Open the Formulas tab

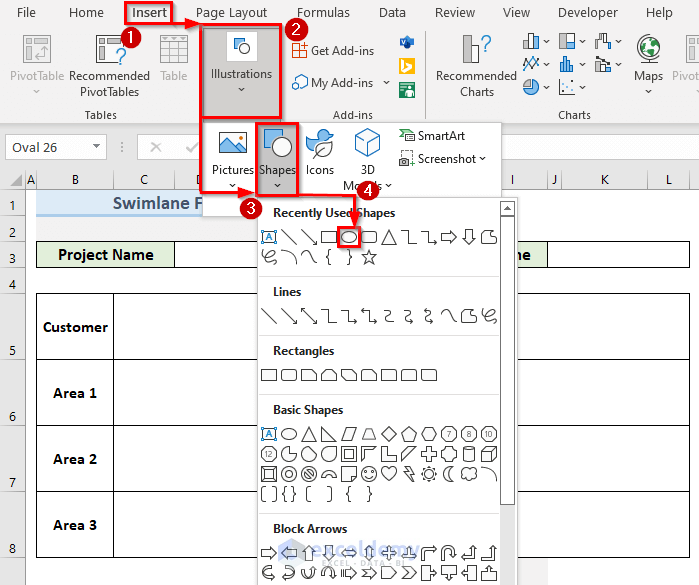coord(323,12)
